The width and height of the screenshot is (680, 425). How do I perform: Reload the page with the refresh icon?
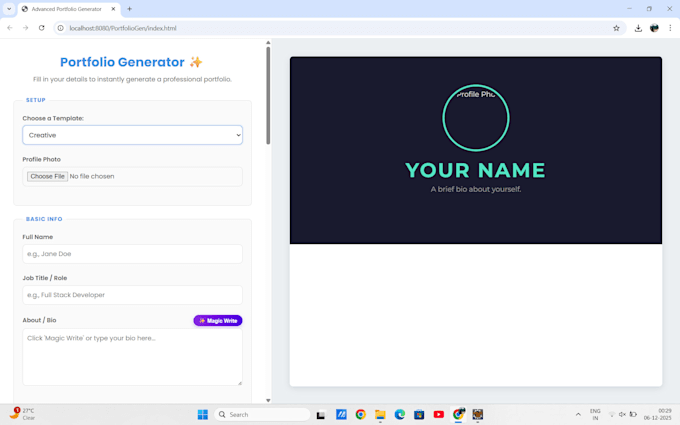(x=42, y=28)
